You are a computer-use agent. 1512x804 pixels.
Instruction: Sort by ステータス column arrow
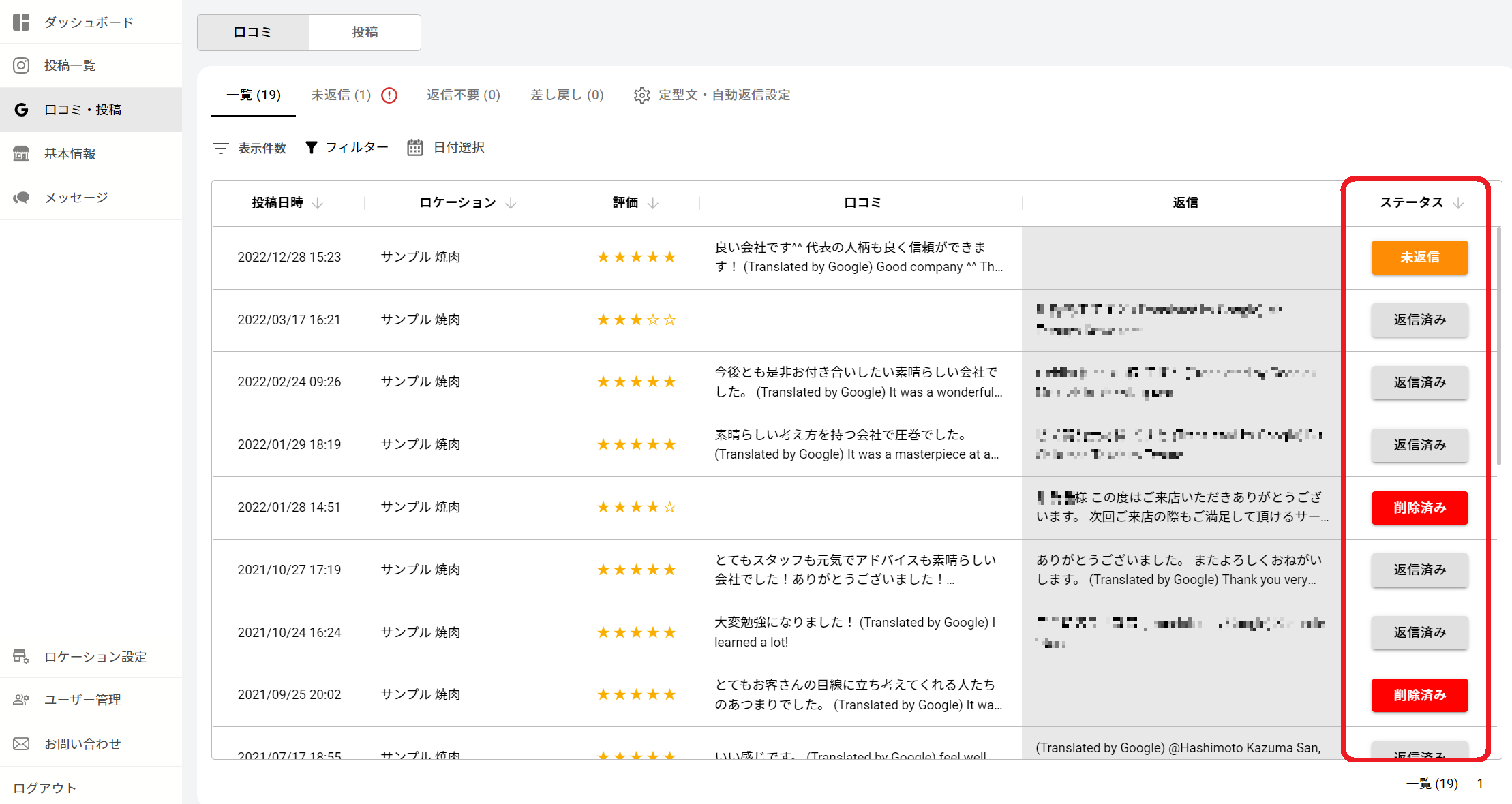[x=1458, y=203]
